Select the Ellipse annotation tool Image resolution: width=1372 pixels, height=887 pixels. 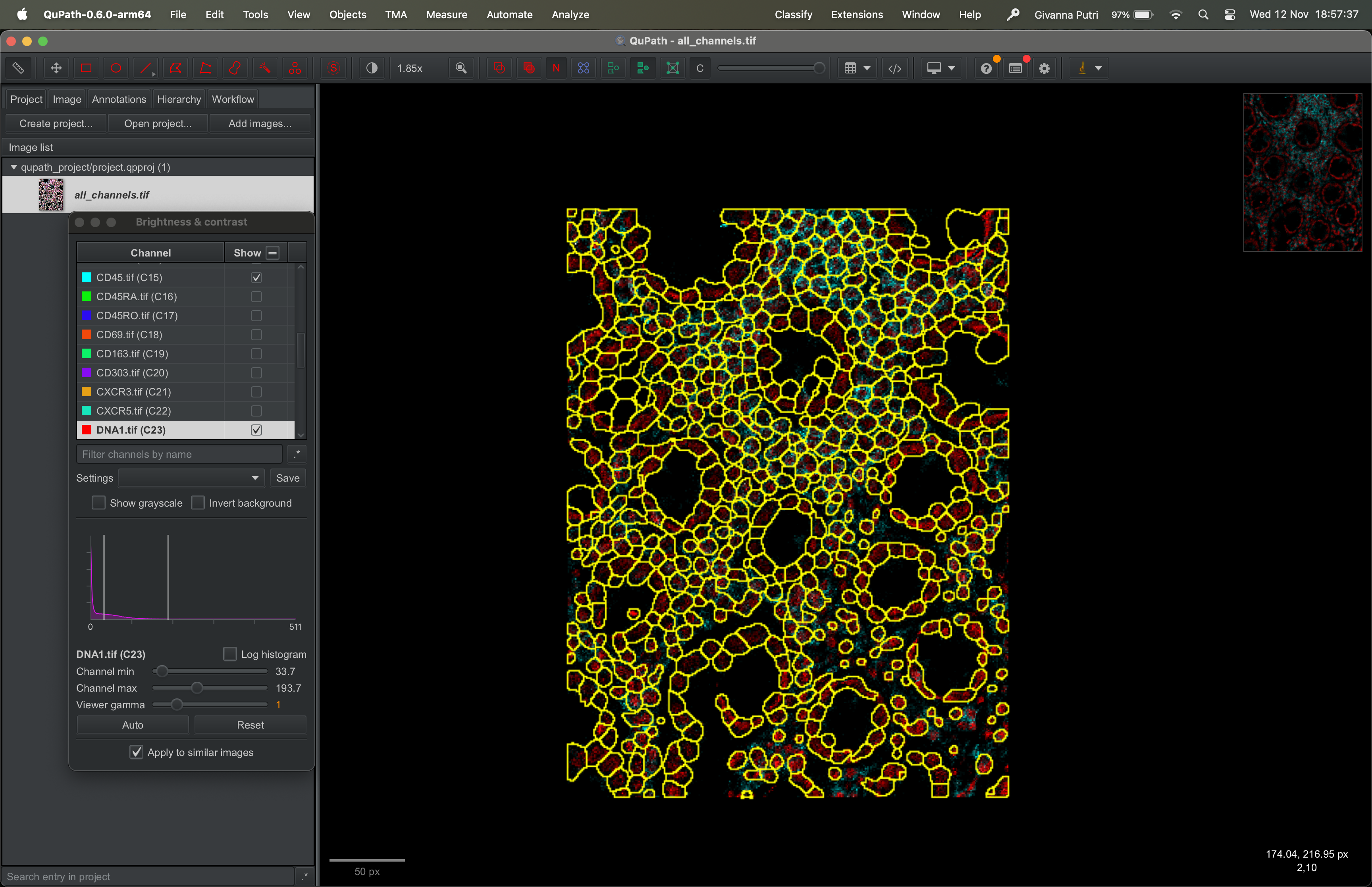tap(116, 68)
